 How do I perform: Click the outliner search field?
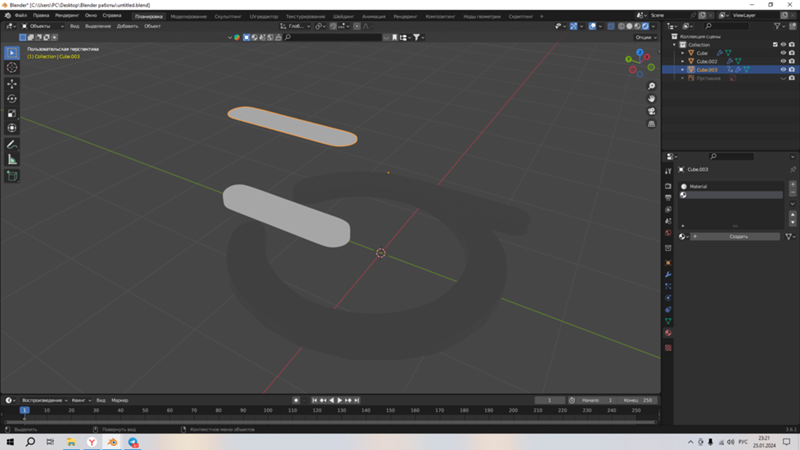pos(727,26)
